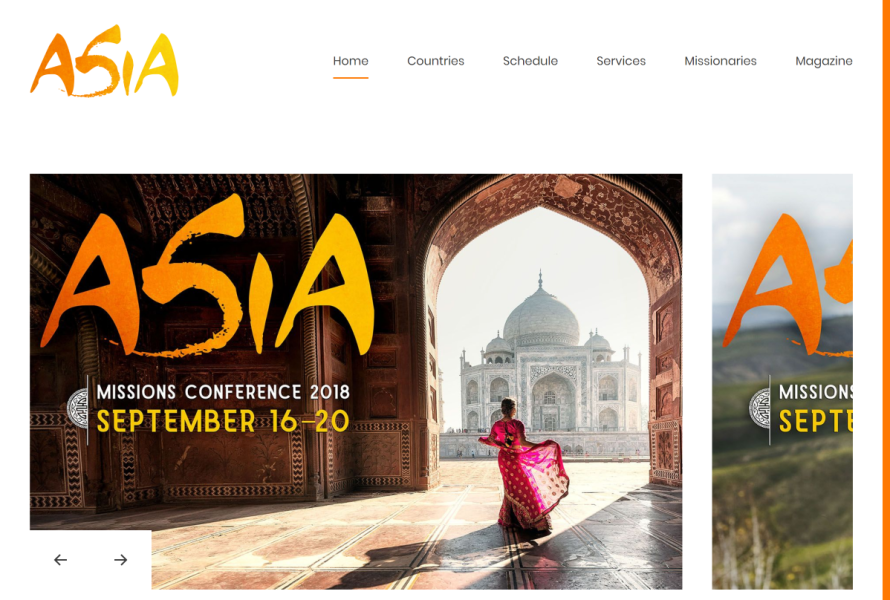Click the previous slide left arrow
Image resolution: width=890 pixels, height=600 pixels.
click(61, 560)
